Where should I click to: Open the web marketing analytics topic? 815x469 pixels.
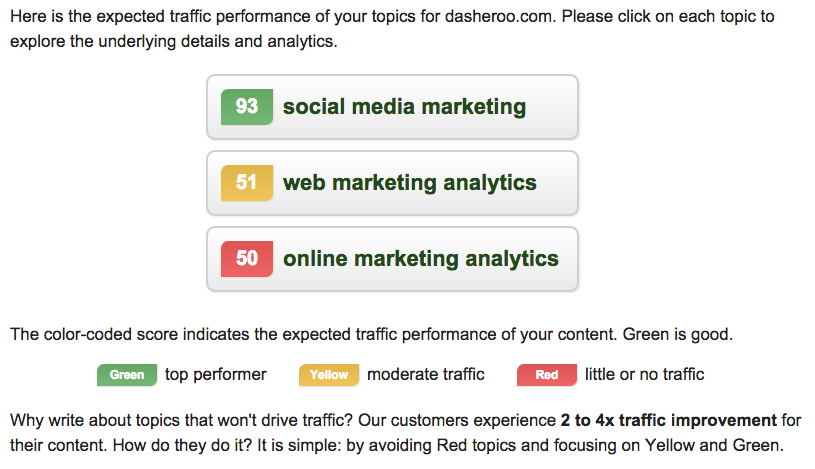[x=409, y=183]
